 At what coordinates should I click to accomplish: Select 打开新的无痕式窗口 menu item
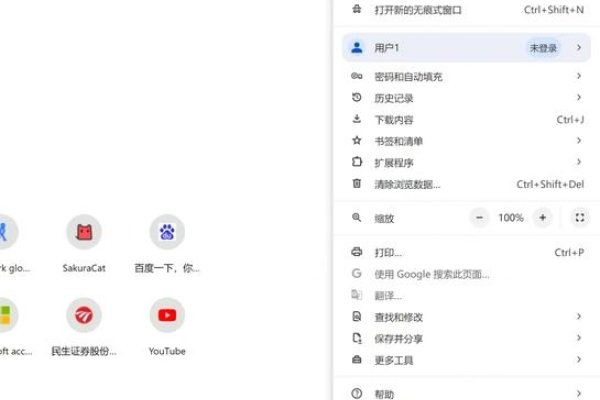click(466, 10)
